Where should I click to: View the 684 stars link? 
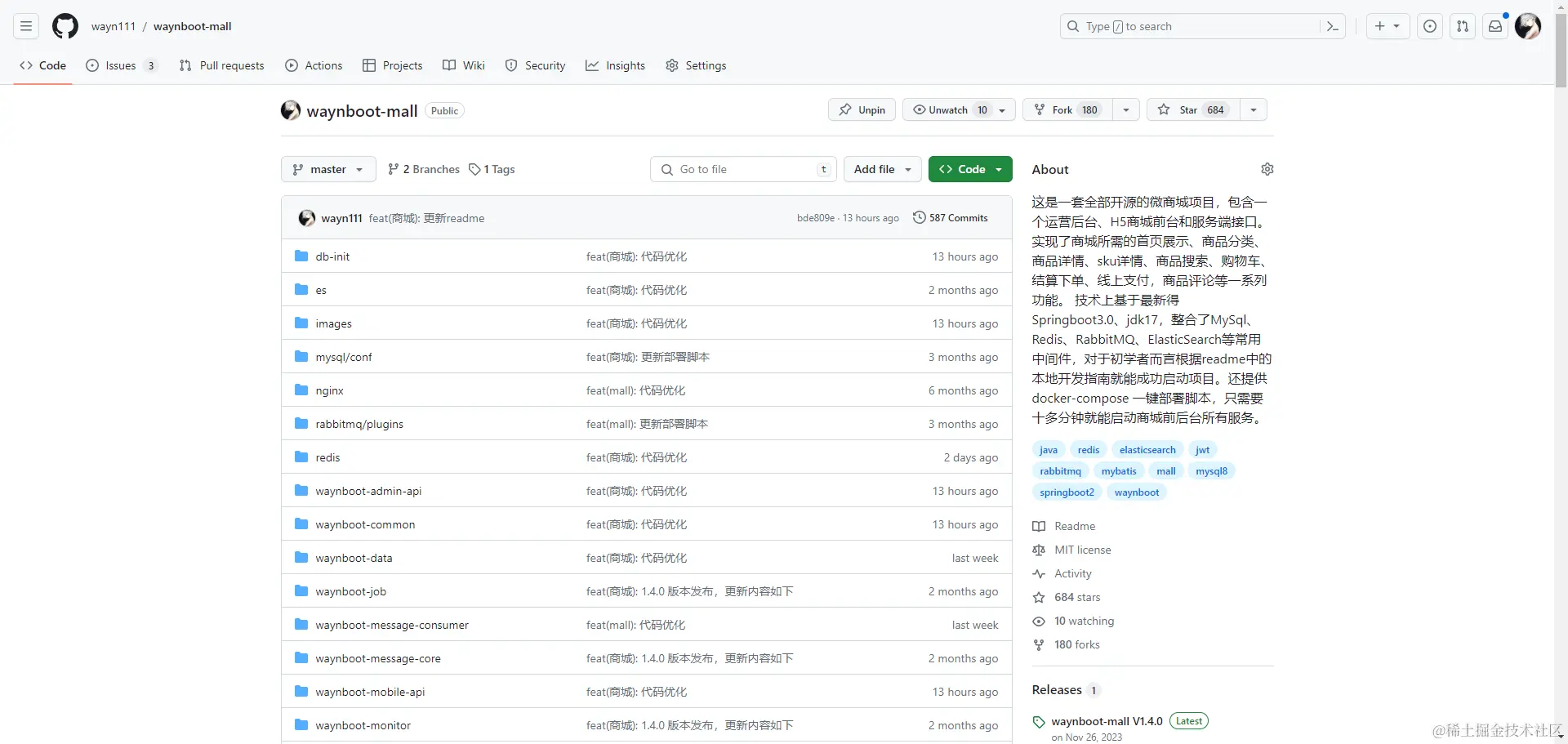[1067, 597]
